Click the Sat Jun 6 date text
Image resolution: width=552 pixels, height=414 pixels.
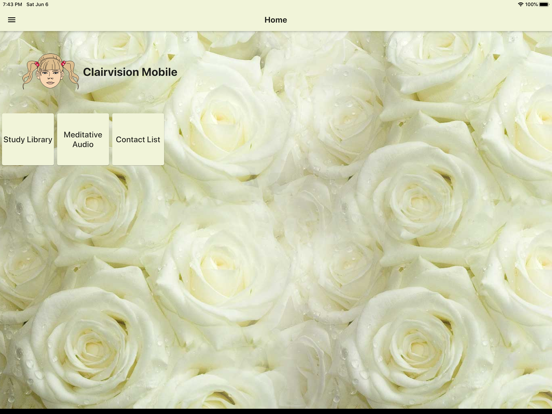pos(37,5)
